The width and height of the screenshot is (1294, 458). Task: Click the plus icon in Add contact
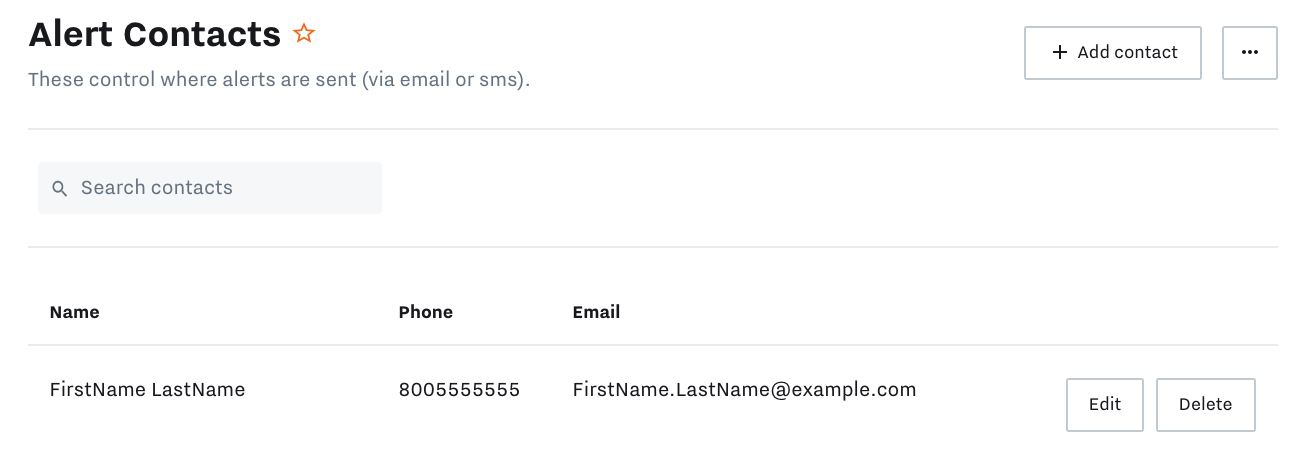1060,52
